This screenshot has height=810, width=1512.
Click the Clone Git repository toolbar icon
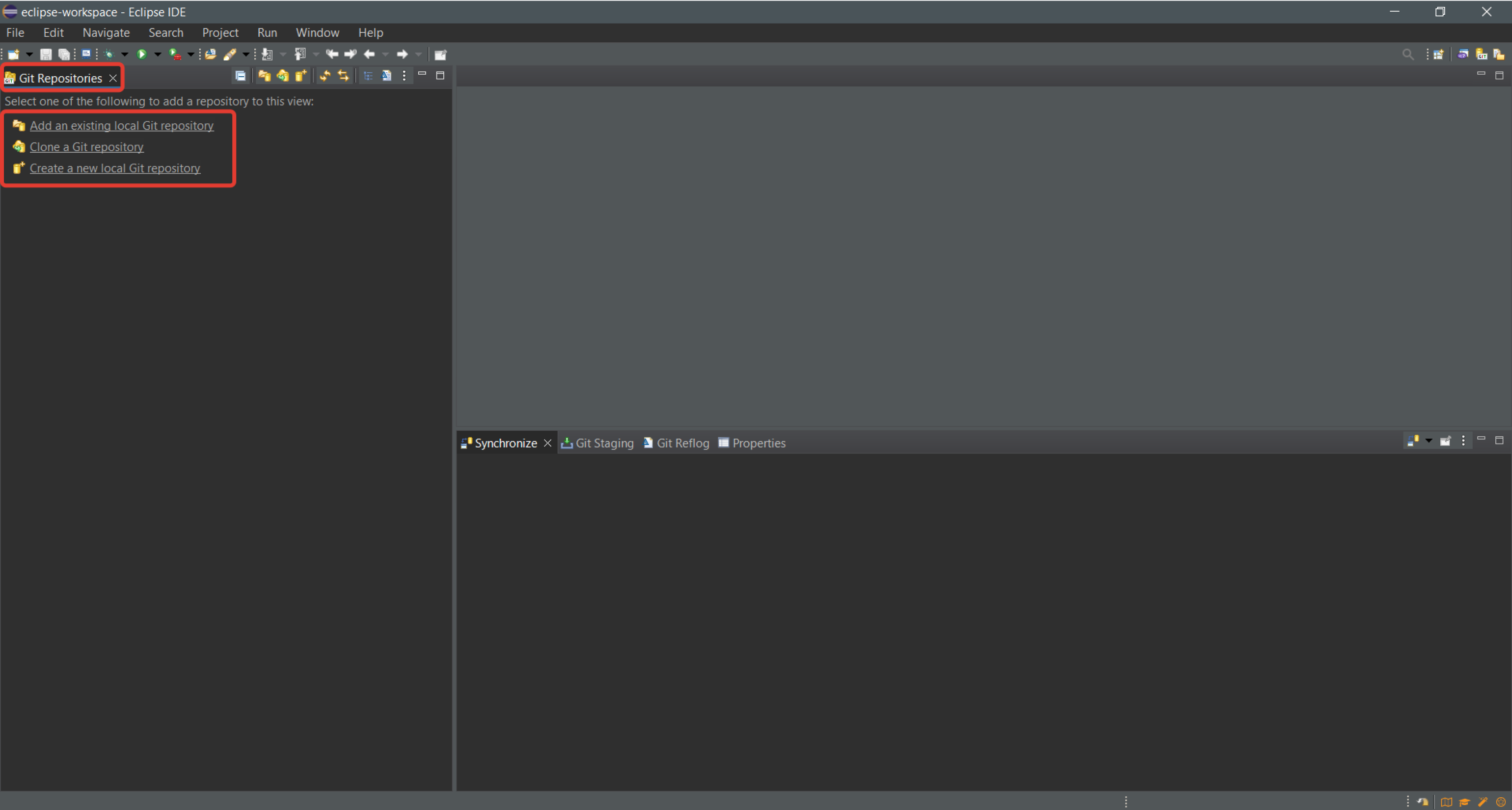pos(283,76)
